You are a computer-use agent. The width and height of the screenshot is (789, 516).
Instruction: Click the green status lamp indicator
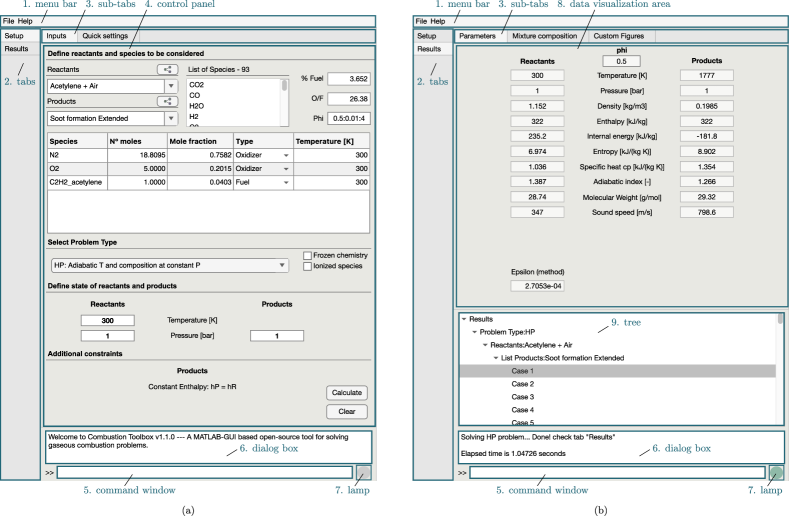click(776, 472)
